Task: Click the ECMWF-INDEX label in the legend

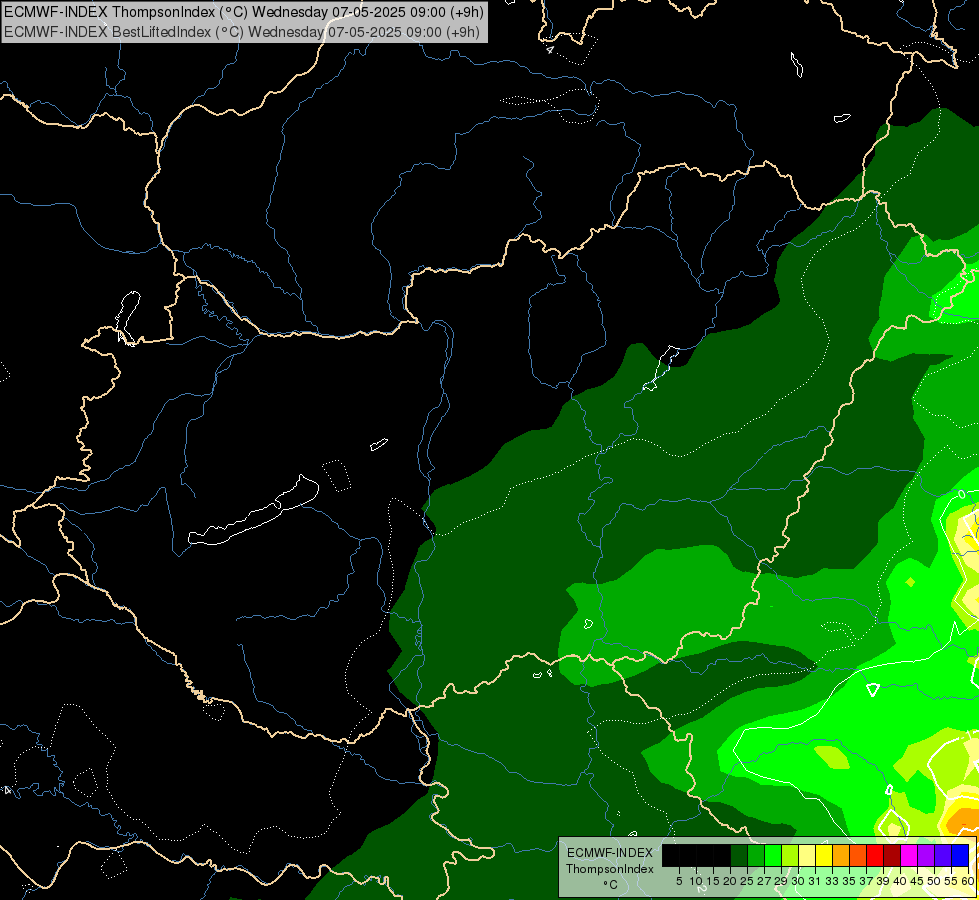Action: [x=610, y=853]
